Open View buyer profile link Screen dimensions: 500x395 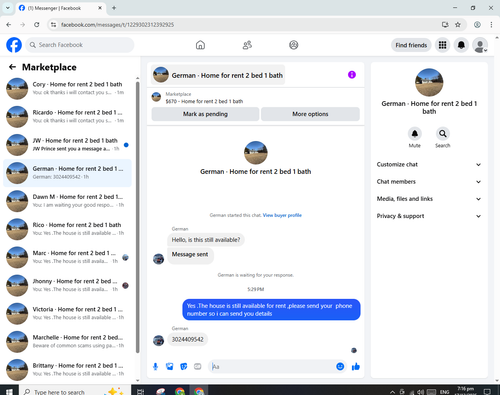point(282,215)
